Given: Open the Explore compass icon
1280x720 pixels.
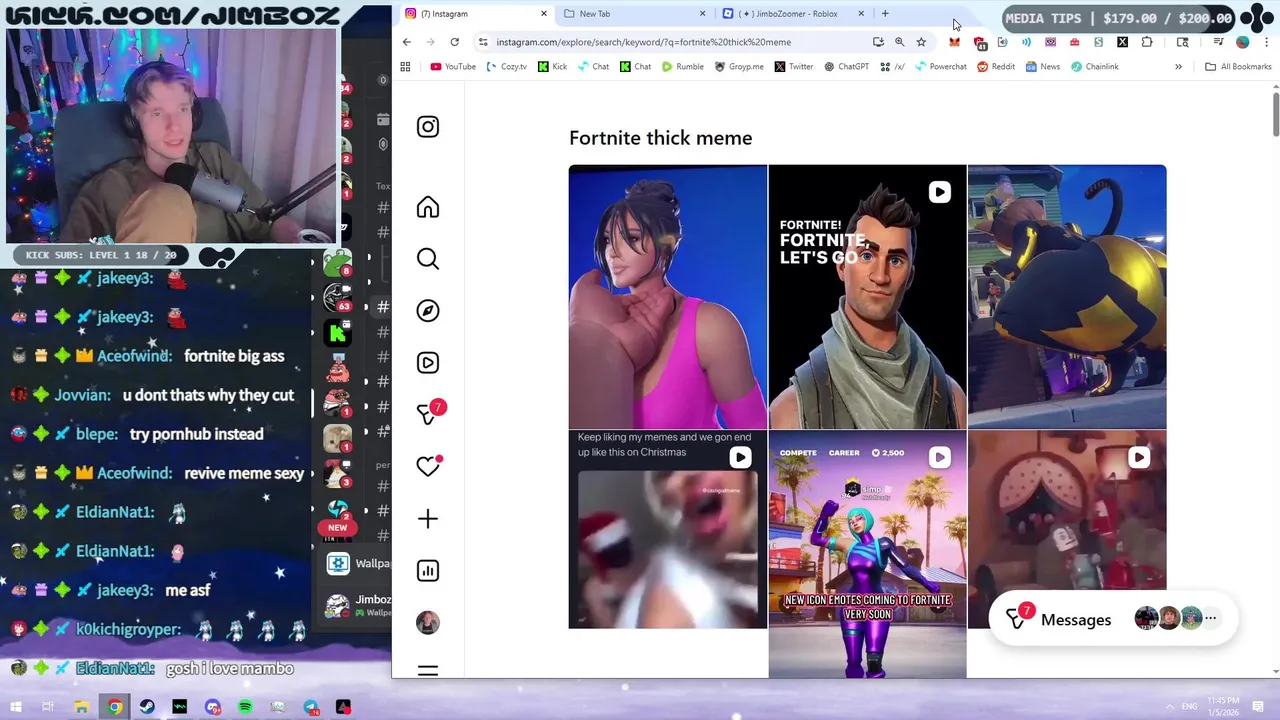Looking at the screenshot, I should pyautogui.click(x=428, y=311).
